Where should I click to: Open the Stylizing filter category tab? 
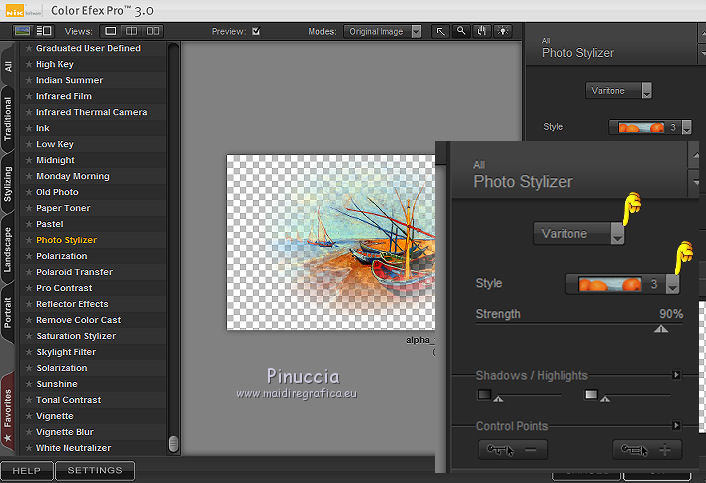tap(8, 184)
